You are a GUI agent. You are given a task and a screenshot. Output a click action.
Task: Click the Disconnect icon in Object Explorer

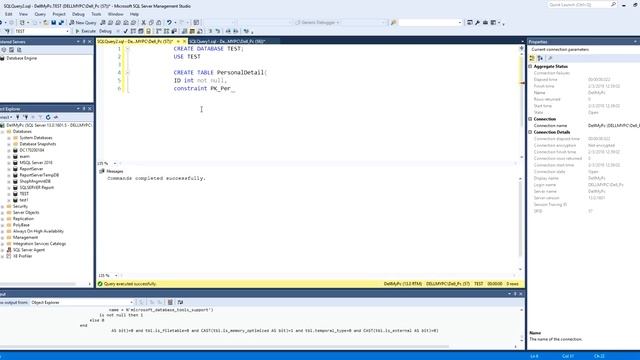point(25,117)
